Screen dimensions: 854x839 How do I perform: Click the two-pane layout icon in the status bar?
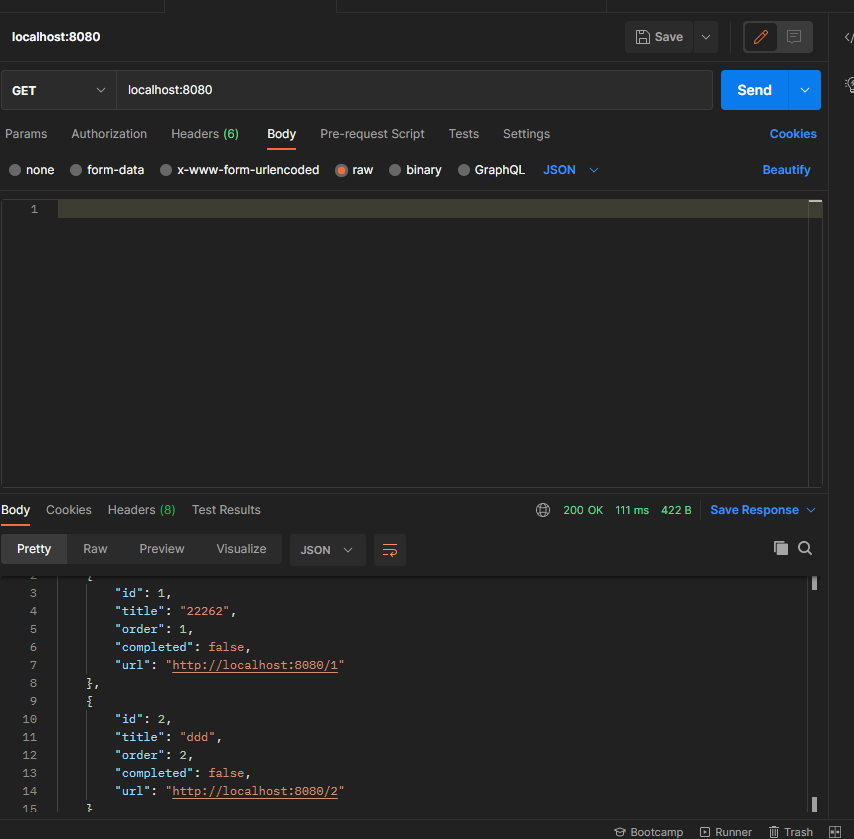(835, 832)
